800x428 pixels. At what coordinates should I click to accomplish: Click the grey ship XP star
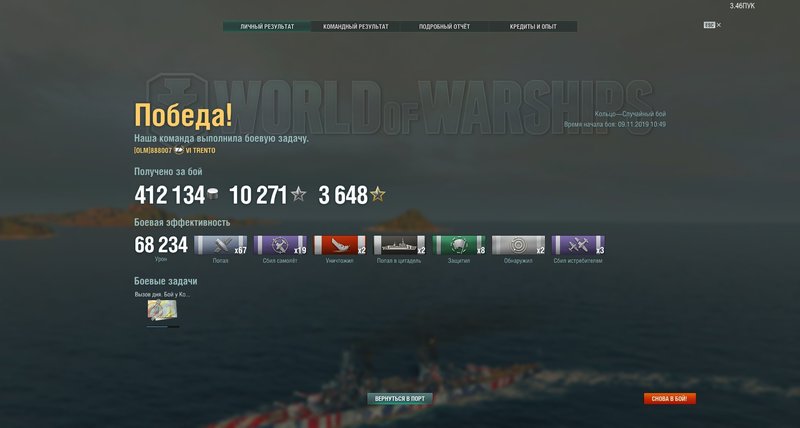(x=298, y=194)
